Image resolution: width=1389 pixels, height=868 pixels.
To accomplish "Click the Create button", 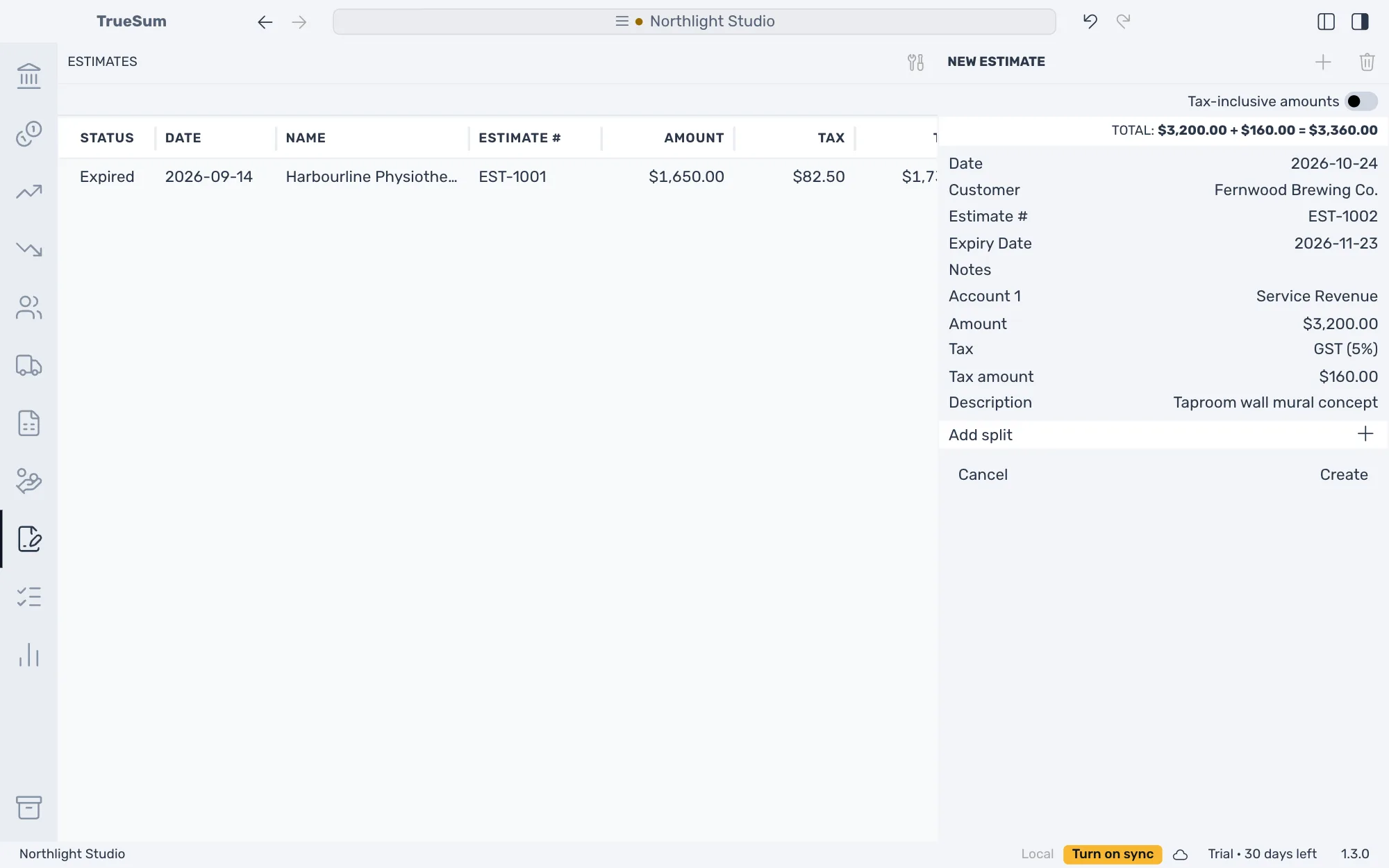I will pyautogui.click(x=1343, y=475).
